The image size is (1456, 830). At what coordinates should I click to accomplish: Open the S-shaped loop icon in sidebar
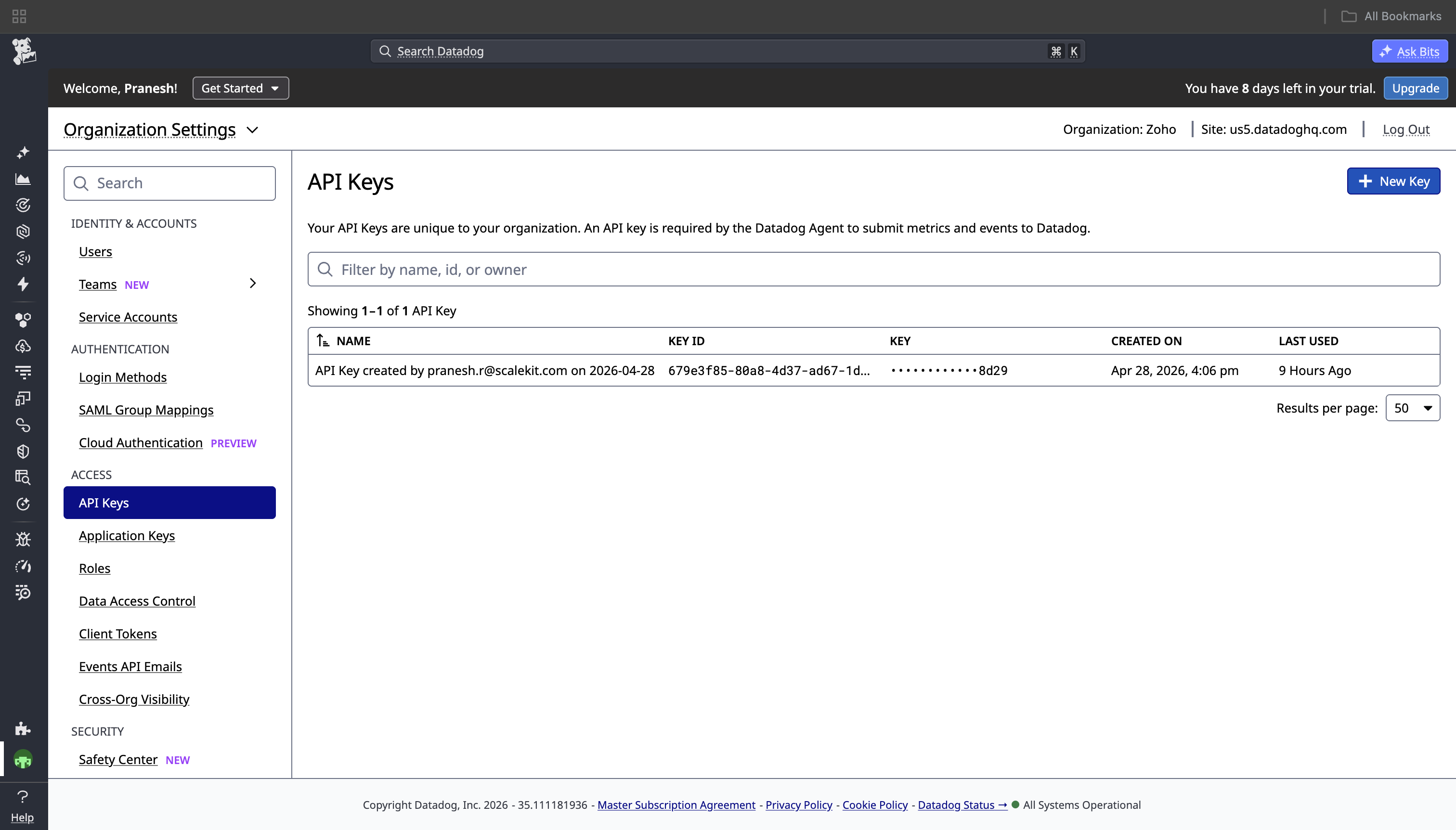tap(23, 425)
